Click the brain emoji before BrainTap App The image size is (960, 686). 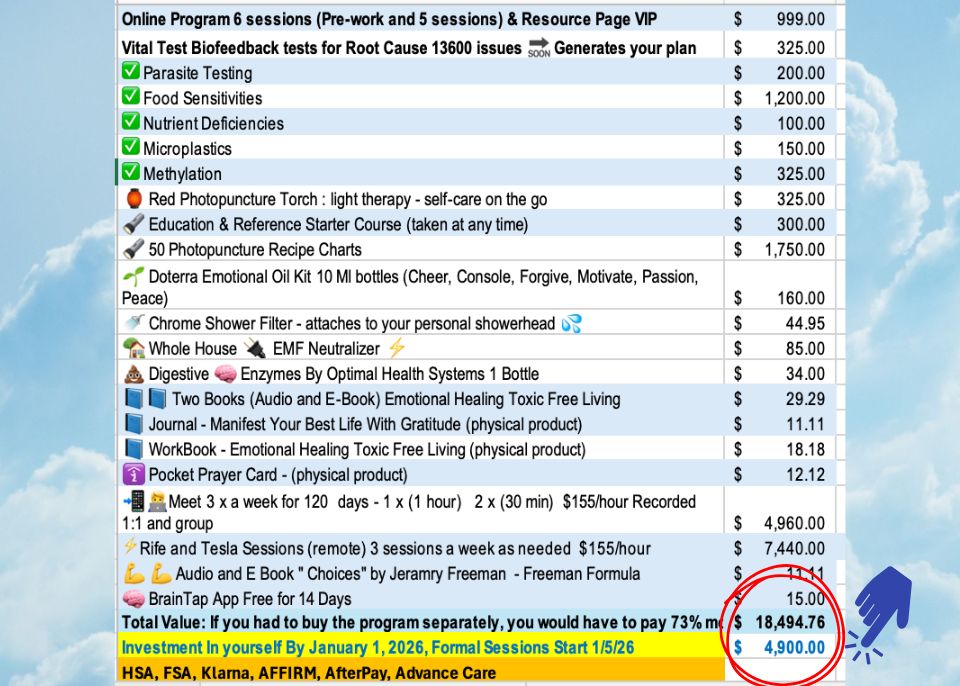133,598
